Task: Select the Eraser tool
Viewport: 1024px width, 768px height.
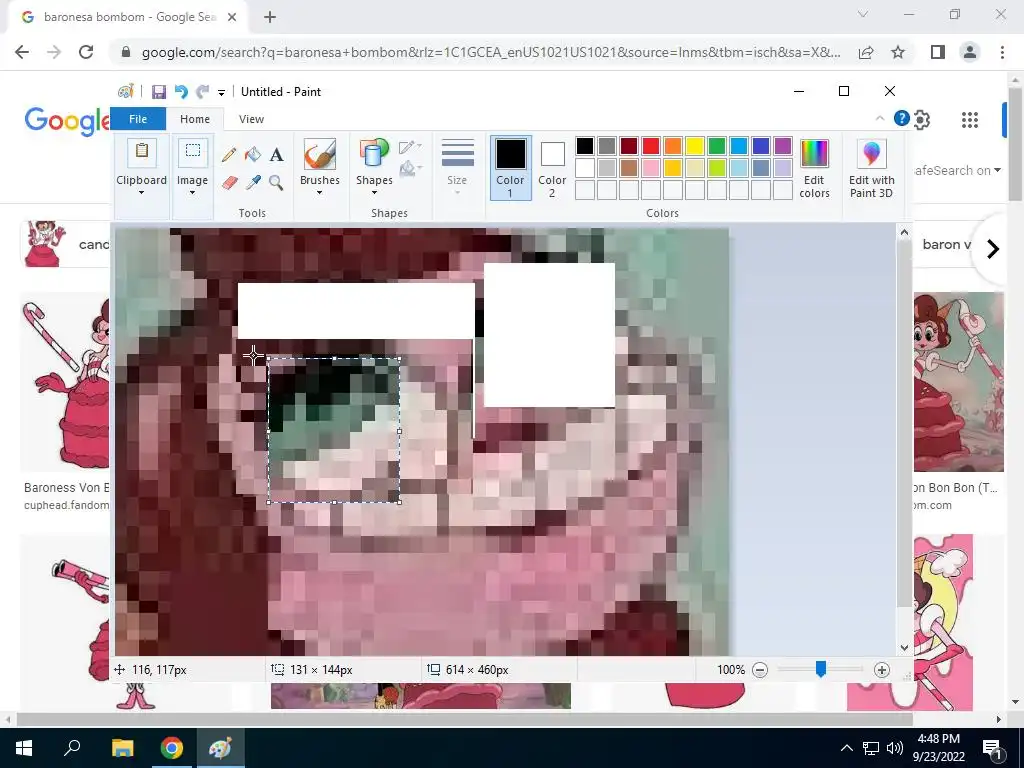Action: tap(229, 182)
